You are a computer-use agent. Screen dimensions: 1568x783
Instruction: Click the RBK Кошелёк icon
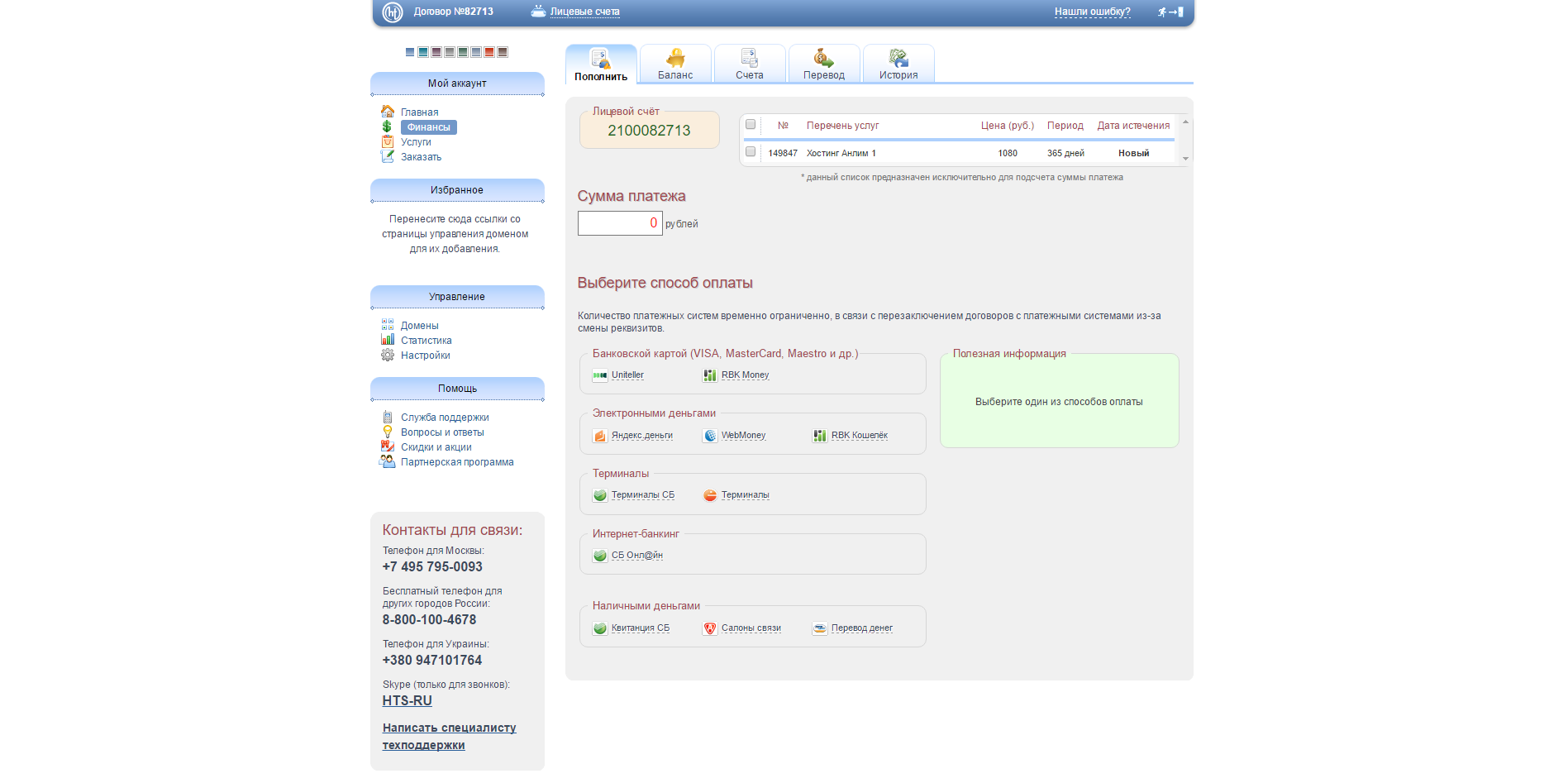coord(820,436)
